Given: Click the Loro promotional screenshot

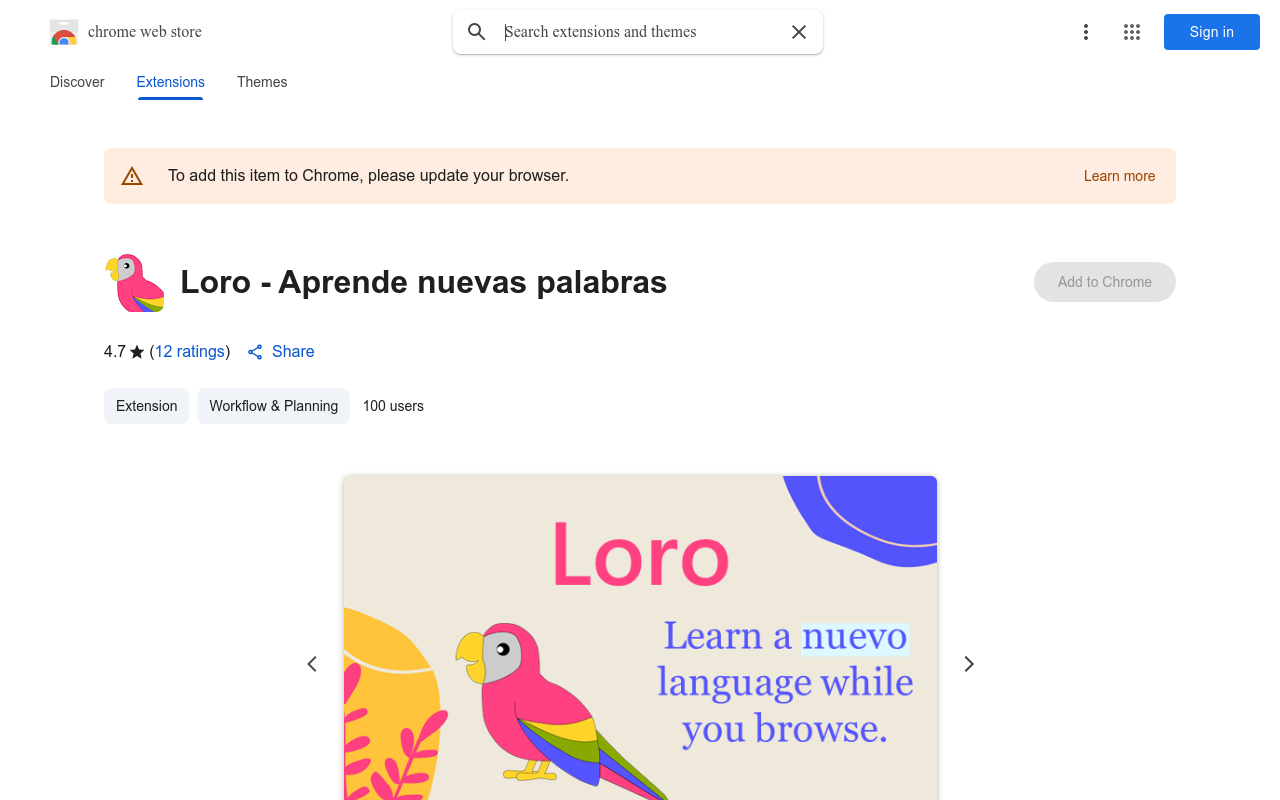Looking at the screenshot, I should pos(640,638).
